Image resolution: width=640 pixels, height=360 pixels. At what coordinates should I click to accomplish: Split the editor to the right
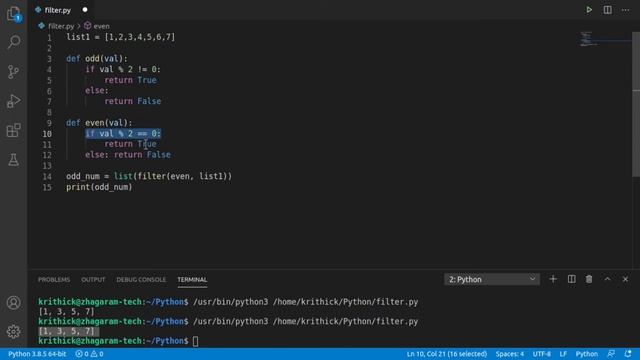click(607, 10)
